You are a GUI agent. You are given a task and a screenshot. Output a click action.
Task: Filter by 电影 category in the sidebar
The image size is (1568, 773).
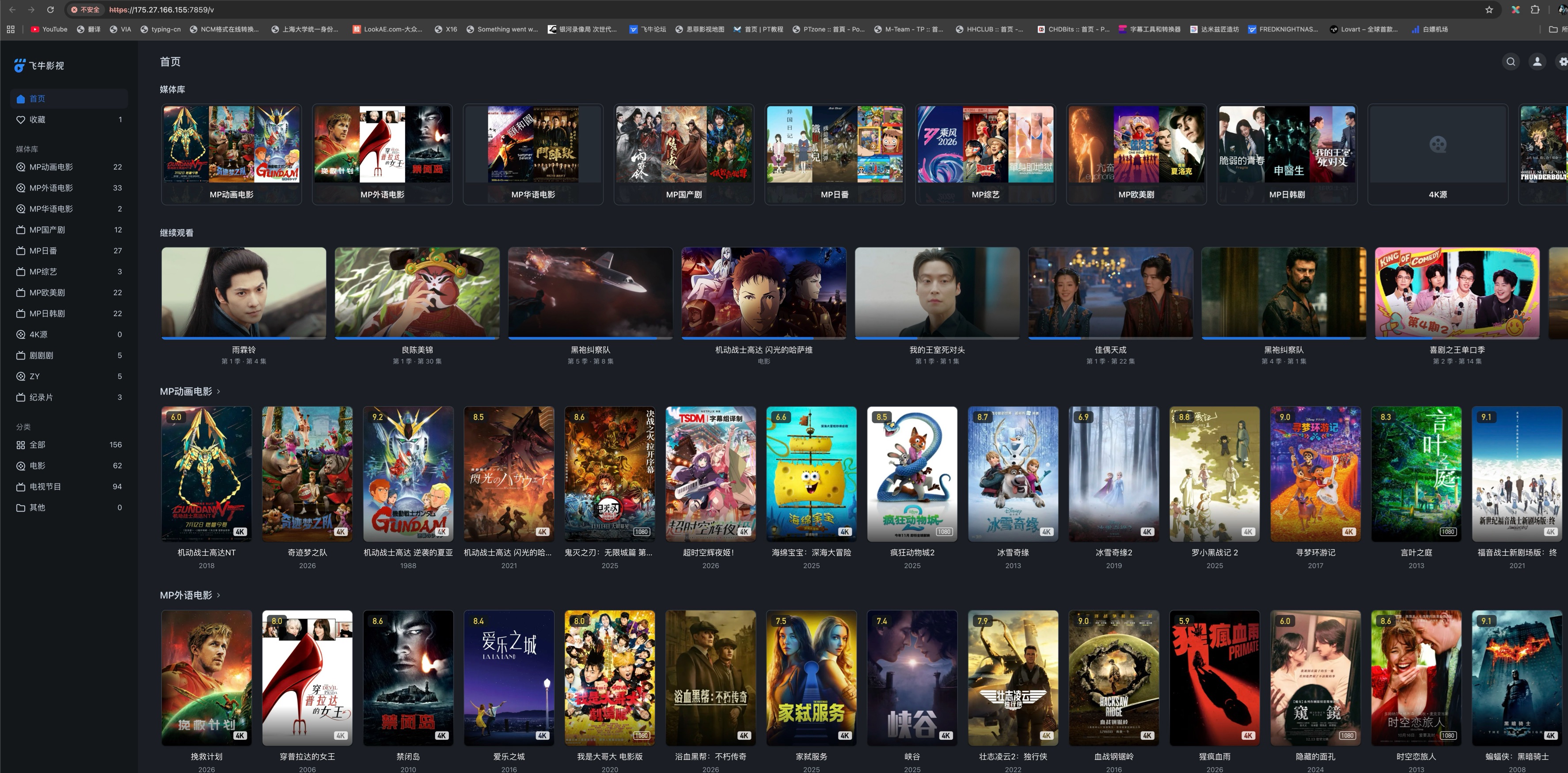[69, 466]
